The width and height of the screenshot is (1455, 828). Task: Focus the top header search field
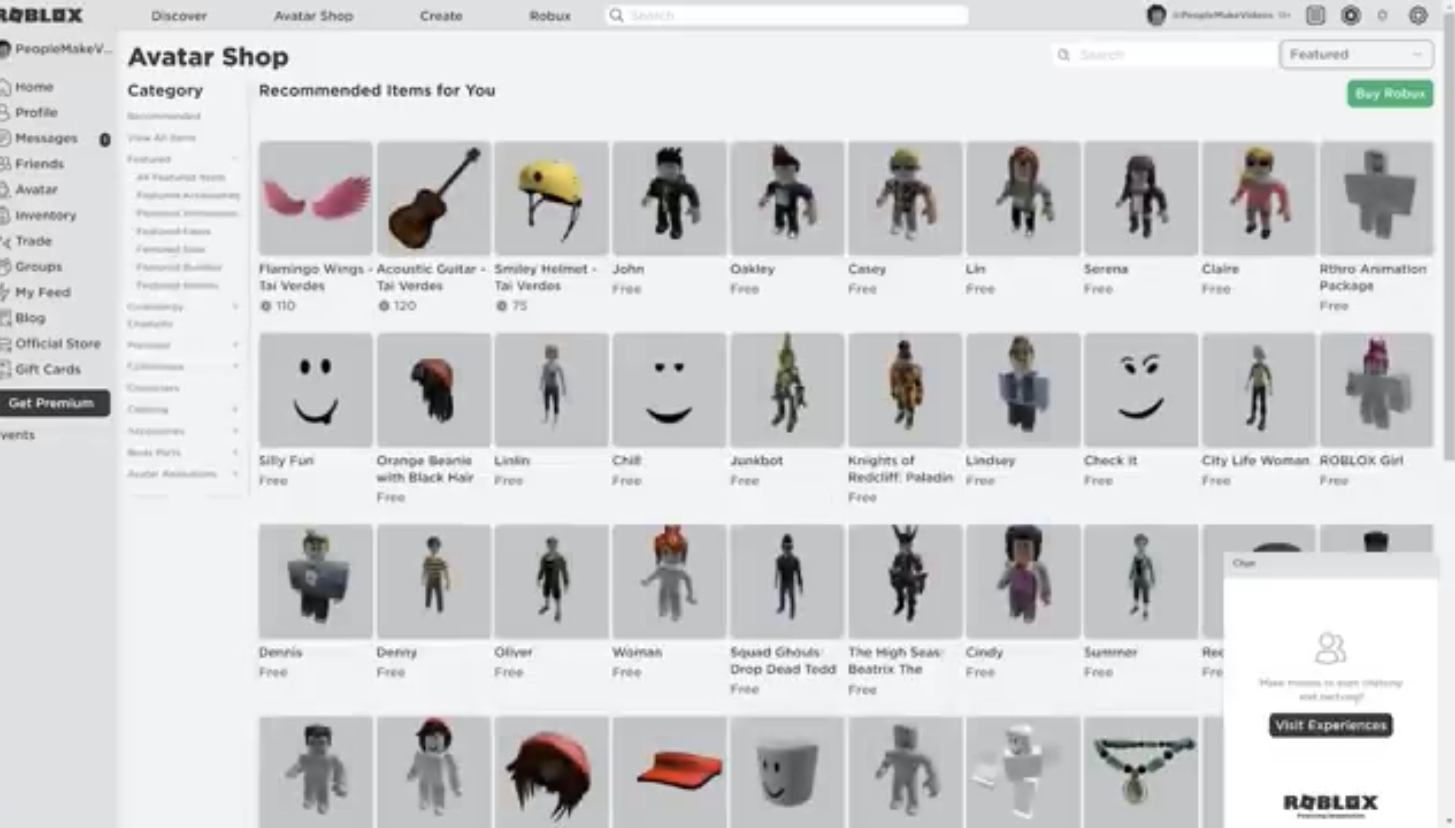pyautogui.click(x=786, y=15)
